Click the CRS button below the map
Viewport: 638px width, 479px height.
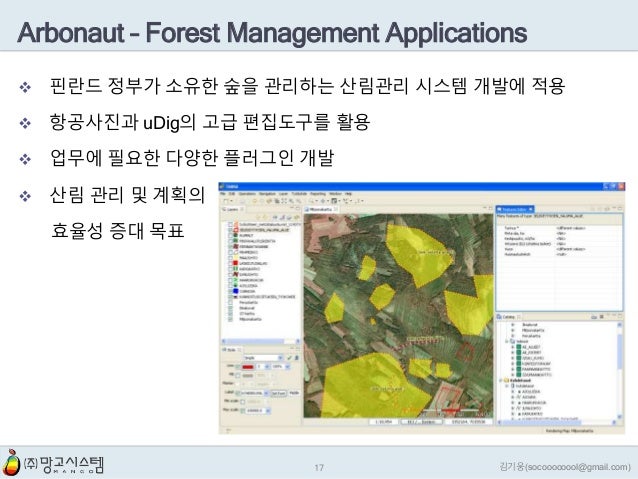point(422,422)
